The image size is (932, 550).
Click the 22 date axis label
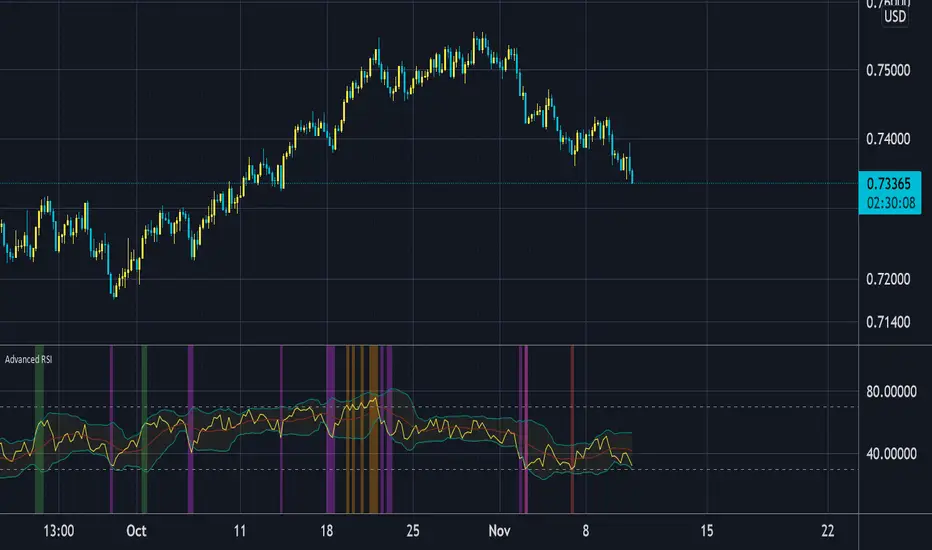coord(827,530)
